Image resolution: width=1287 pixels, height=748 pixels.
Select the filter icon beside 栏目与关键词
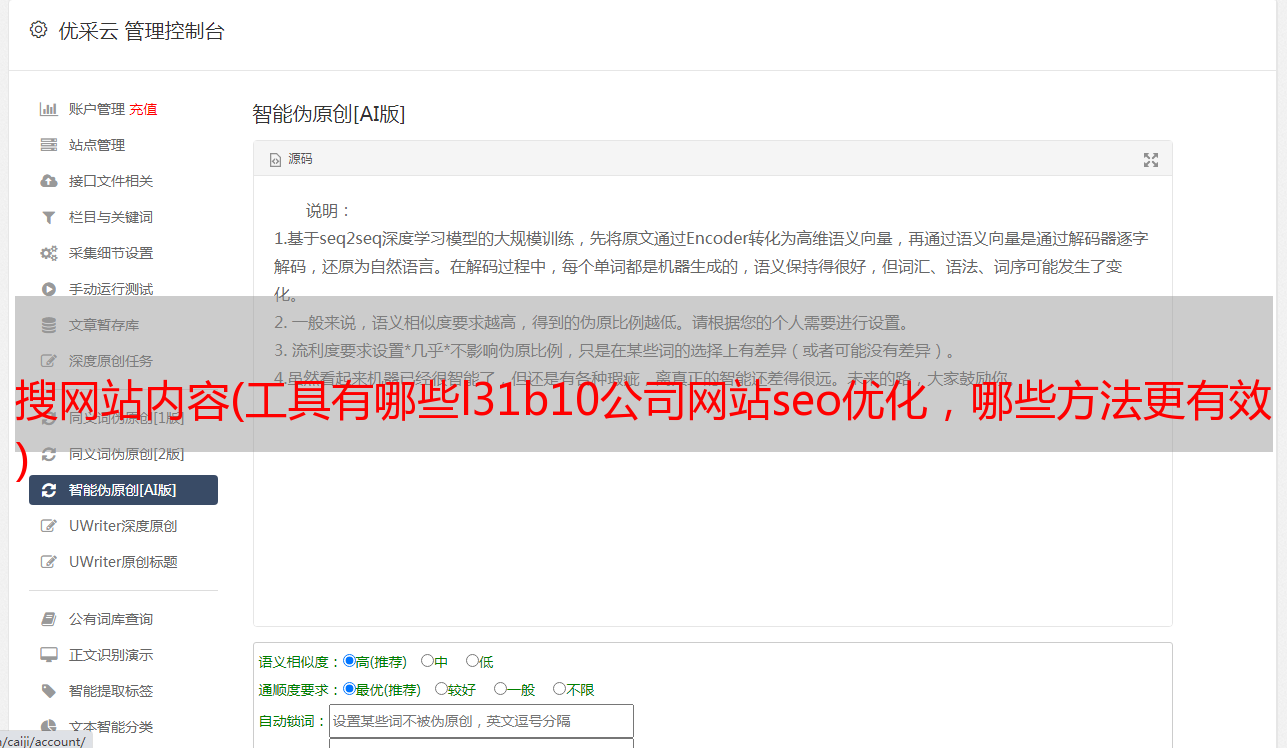[48, 217]
